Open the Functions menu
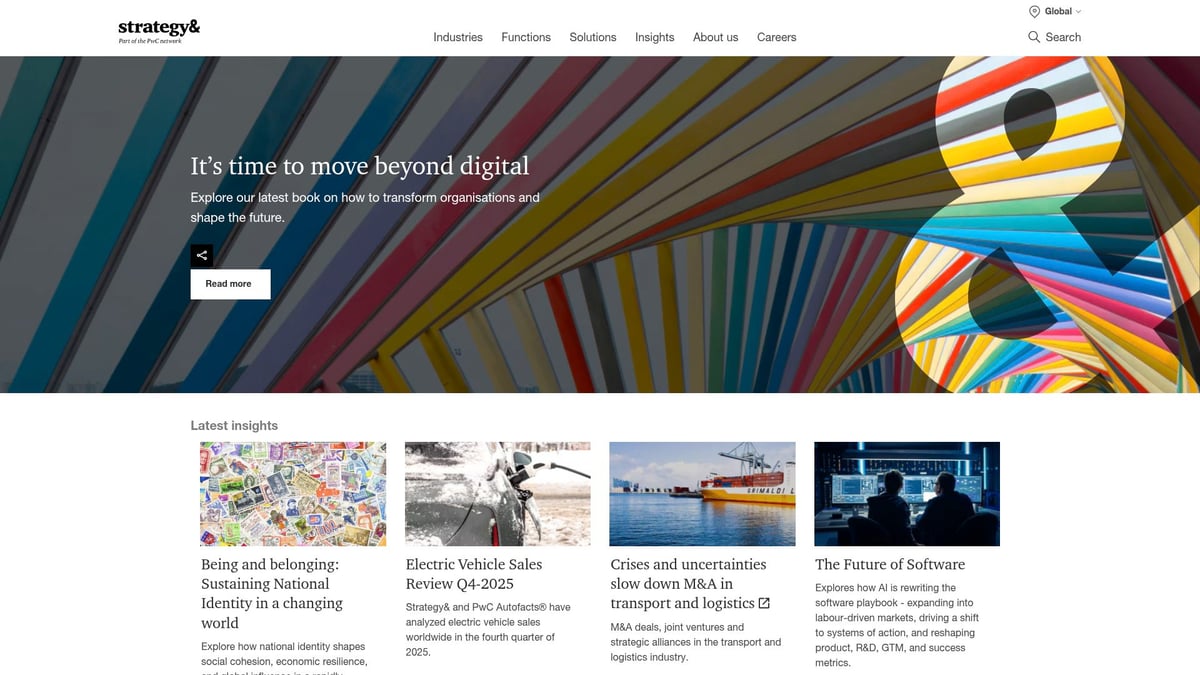Screen dimensions: 1200x675 pos(526,37)
